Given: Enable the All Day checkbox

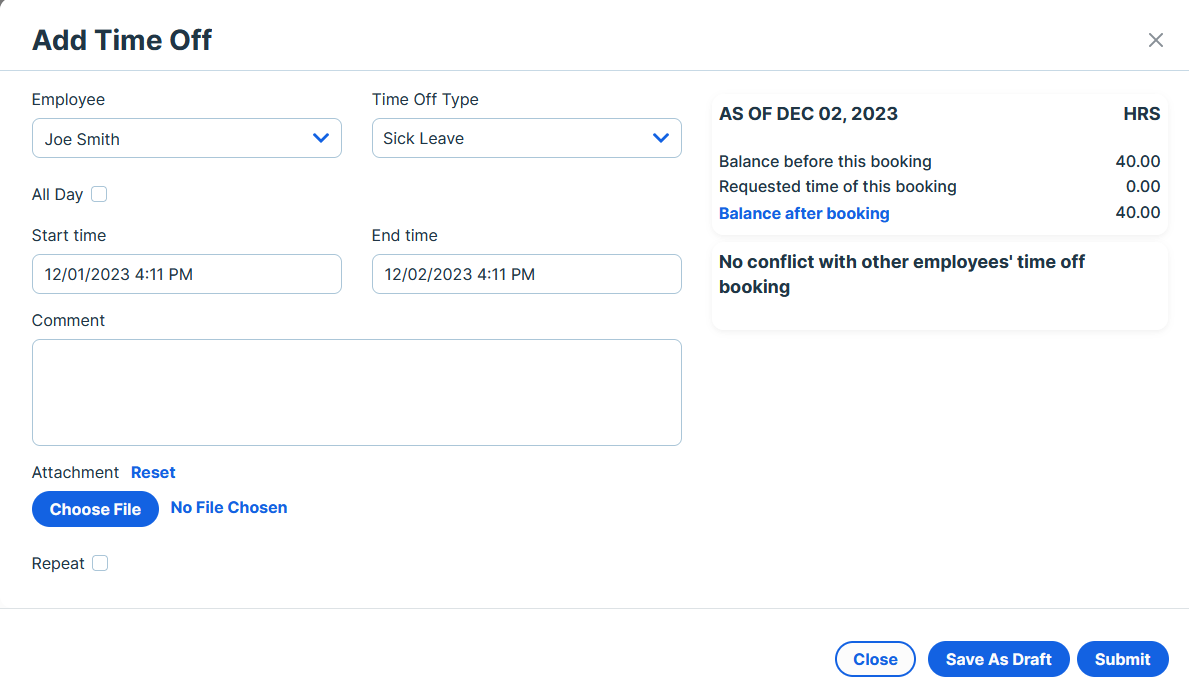Looking at the screenshot, I should 99,194.
